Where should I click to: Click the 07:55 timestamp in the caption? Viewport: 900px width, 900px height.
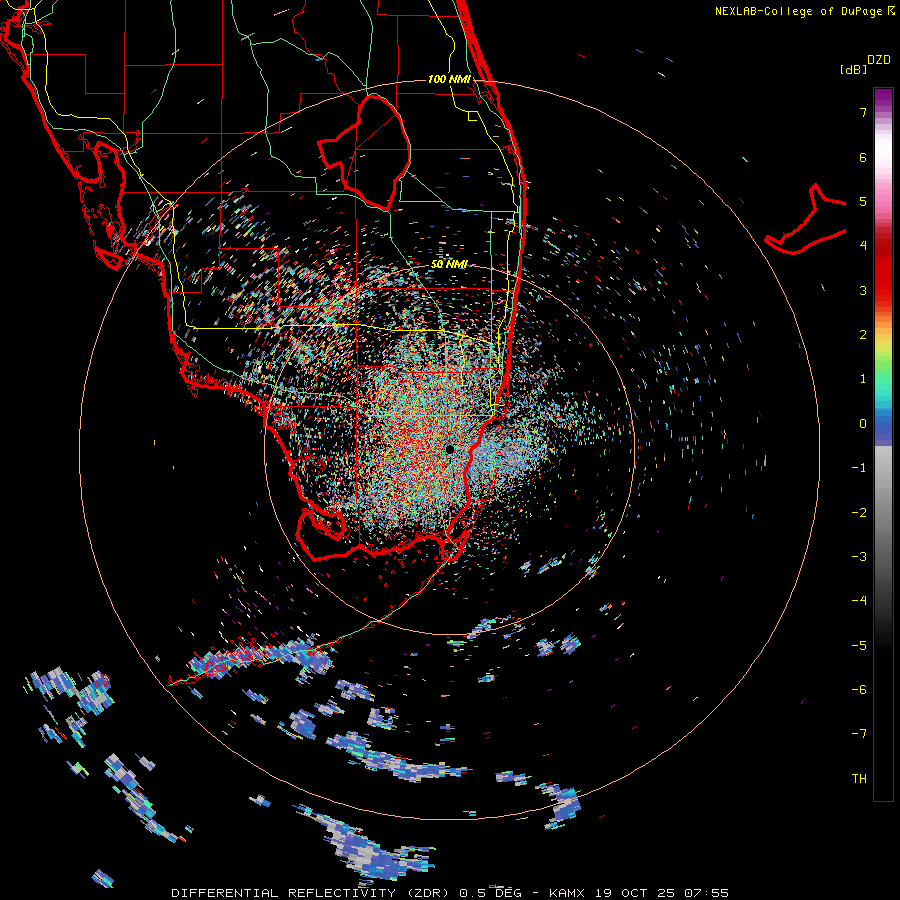[706, 893]
